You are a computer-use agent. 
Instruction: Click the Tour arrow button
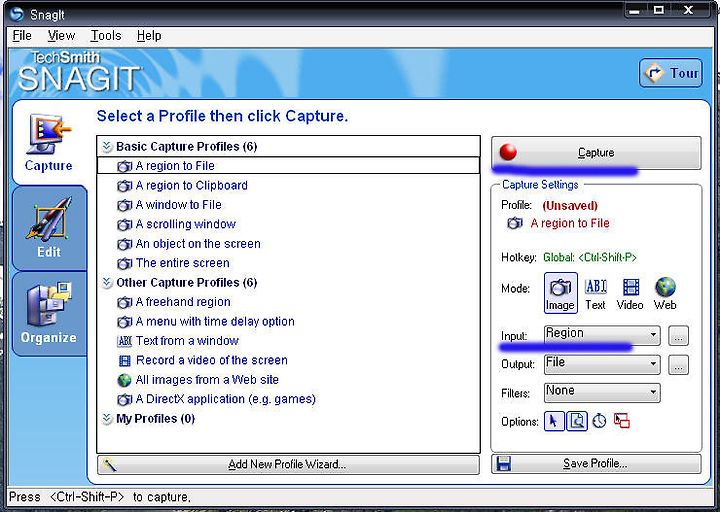point(670,73)
